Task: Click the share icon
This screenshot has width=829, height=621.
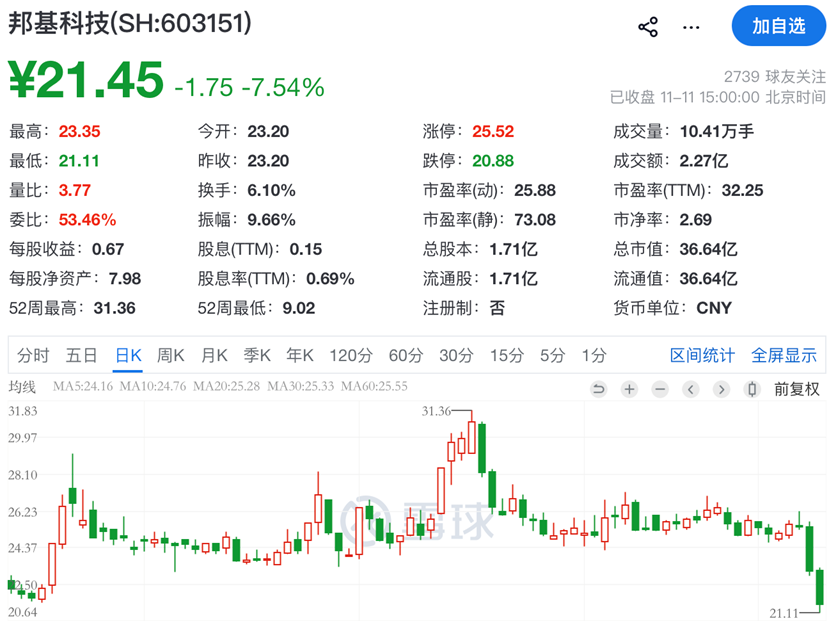Action: tap(648, 27)
